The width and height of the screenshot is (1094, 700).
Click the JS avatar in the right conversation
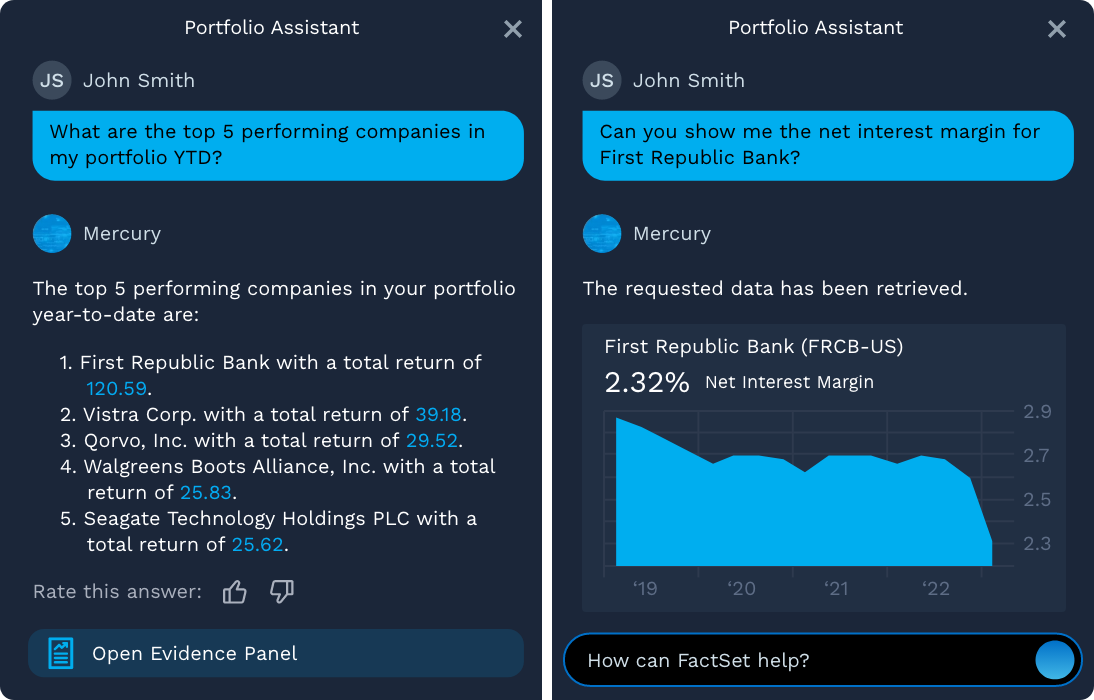point(601,80)
